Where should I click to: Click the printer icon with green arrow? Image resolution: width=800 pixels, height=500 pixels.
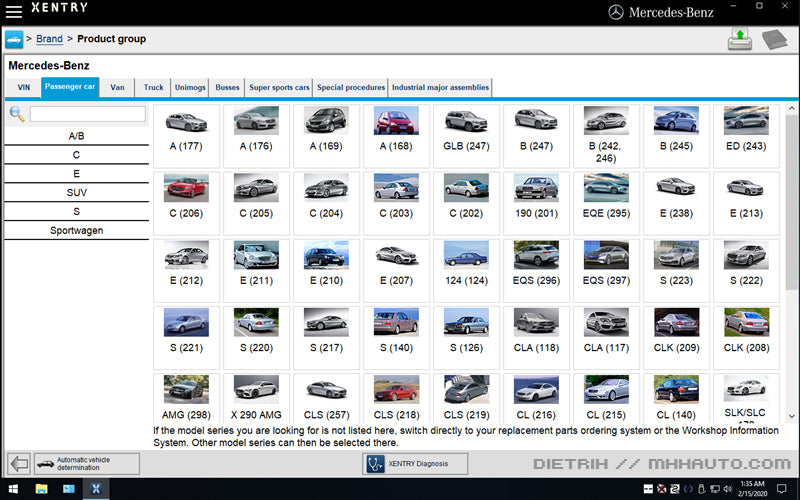[x=740, y=39]
